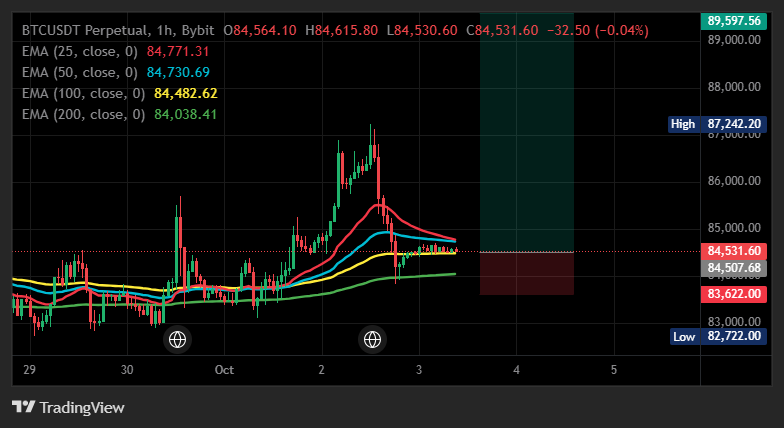Screen dimensions: 784x428
Task: Click the 86,000.00 price axis tick
Action: (x=734, y=180)
